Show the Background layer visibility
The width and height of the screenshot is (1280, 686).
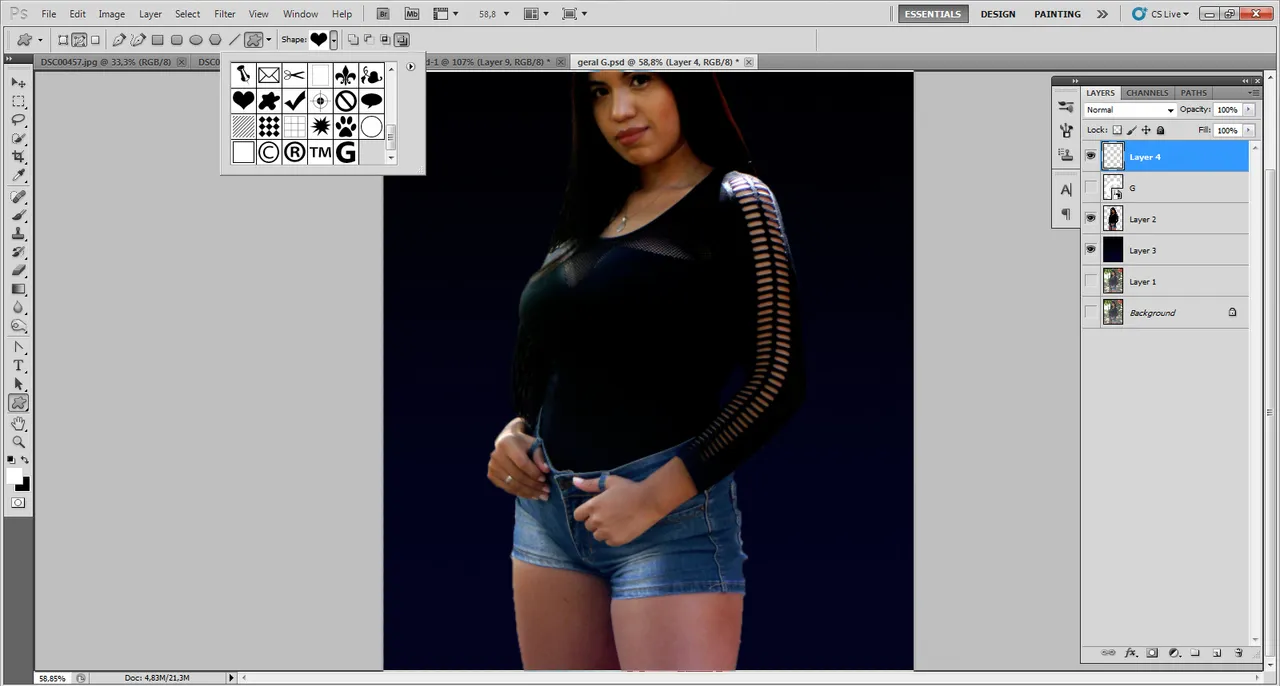tap(1090, 313)
